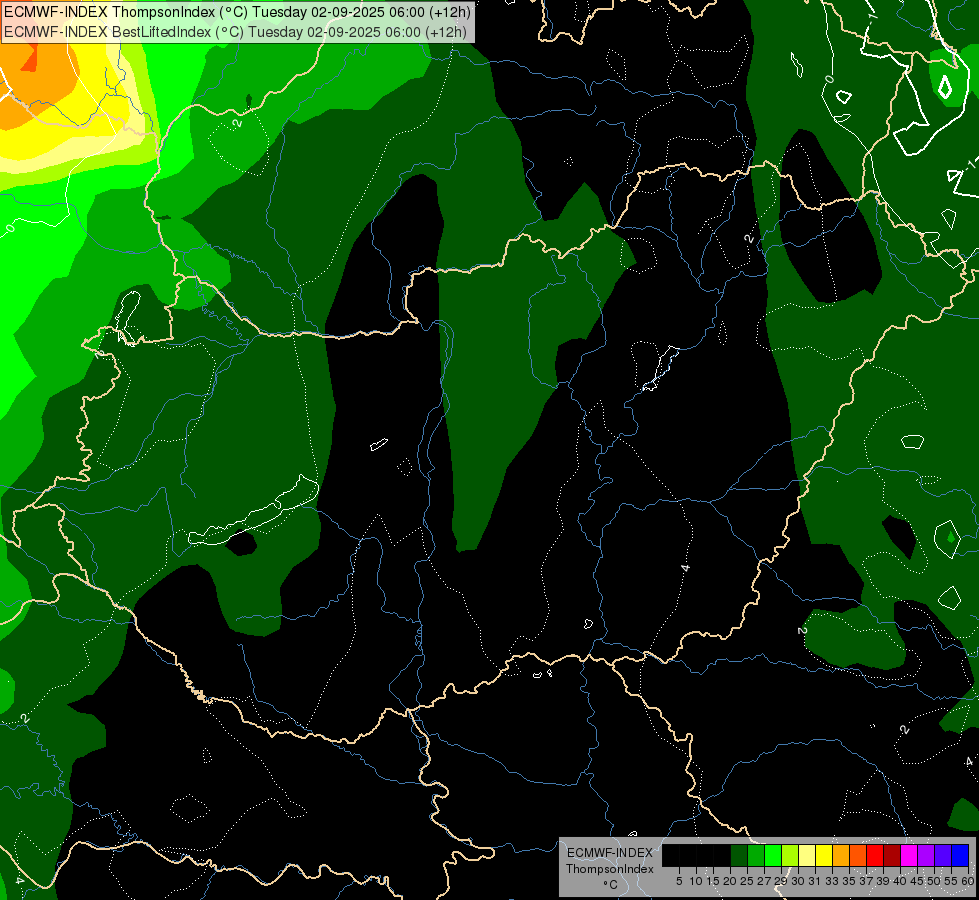Screen dimensions: 979x900
Task: Select the magenta 40–45 legend swatch
Action: click(909, 855)
